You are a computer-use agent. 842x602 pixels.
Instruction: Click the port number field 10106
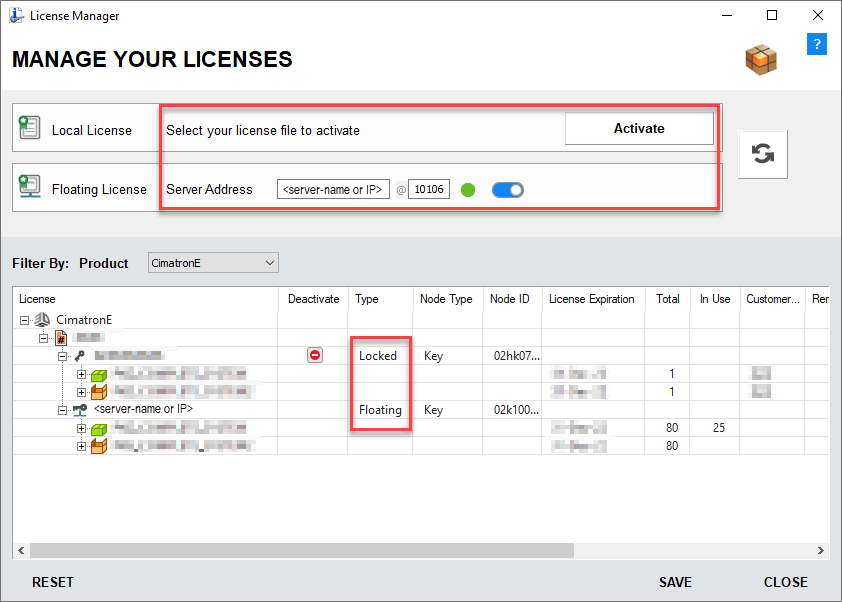click(x=429, y=189)
